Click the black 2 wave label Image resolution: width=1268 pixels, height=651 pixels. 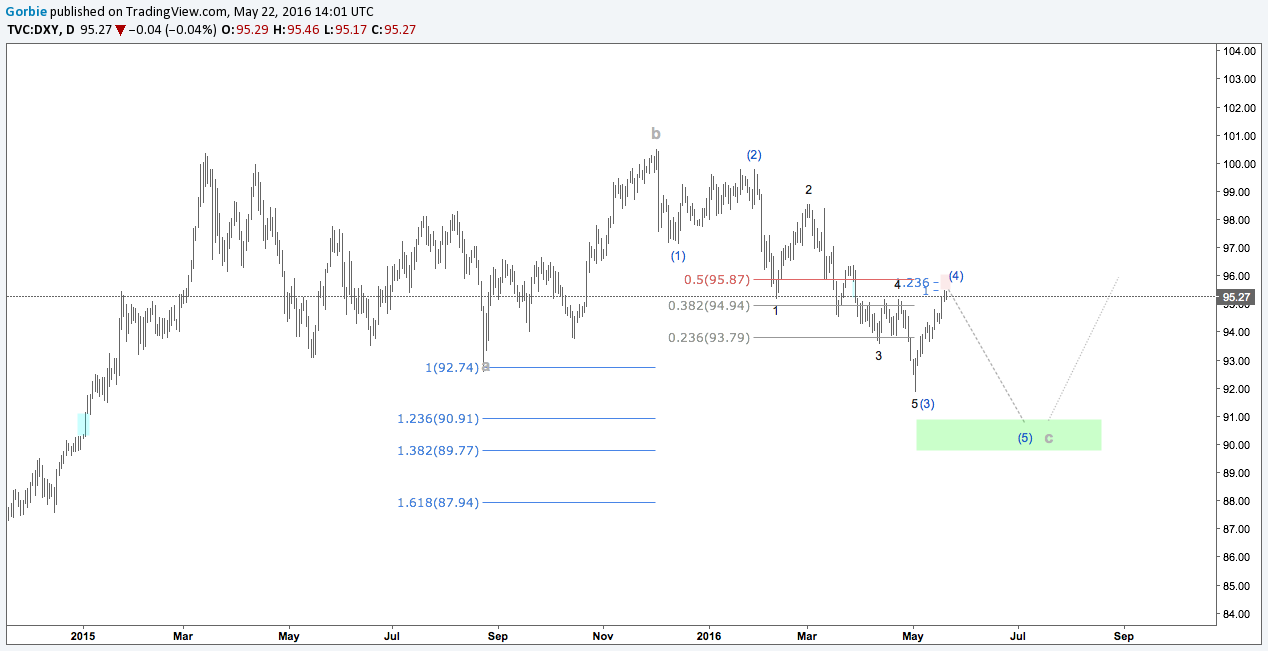tap(808, 189)
